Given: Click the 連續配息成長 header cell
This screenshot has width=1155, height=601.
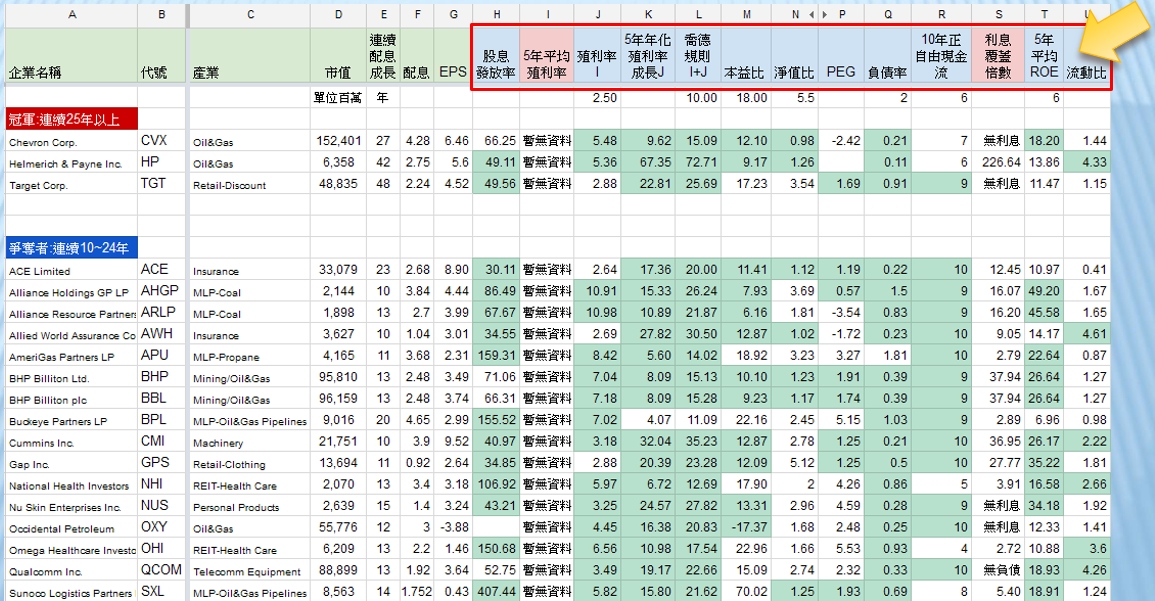Looking at the screenshot, I should [x=382, y=56].
